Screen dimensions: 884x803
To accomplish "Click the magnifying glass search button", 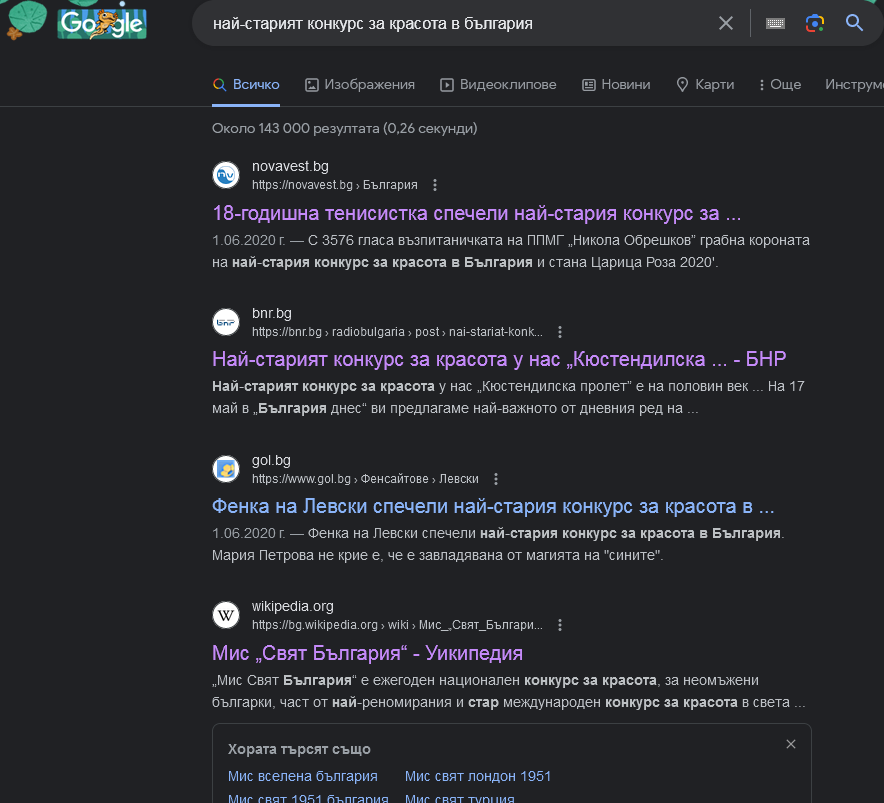I will click(854, 23).
